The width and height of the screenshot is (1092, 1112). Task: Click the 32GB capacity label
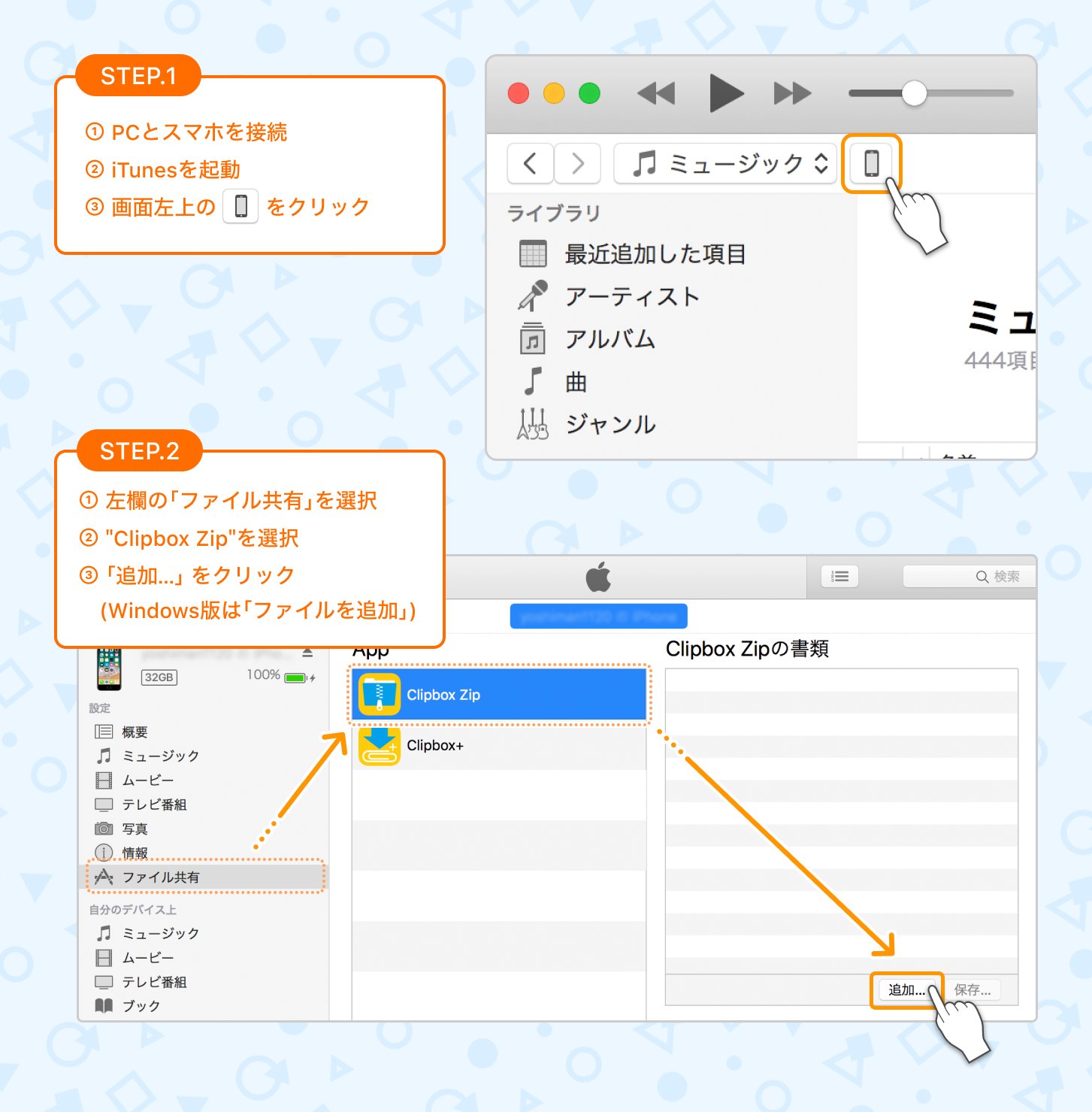coord(159,677)
